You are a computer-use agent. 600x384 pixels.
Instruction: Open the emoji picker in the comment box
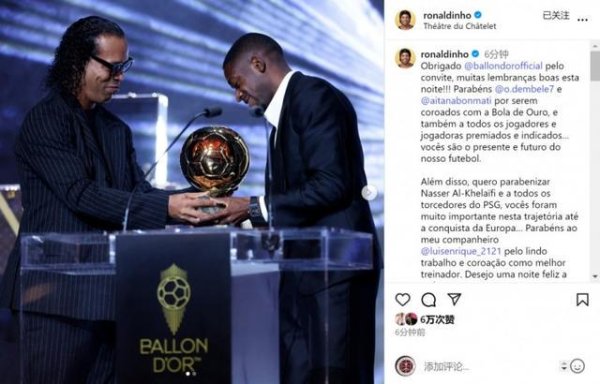[577, 366]
